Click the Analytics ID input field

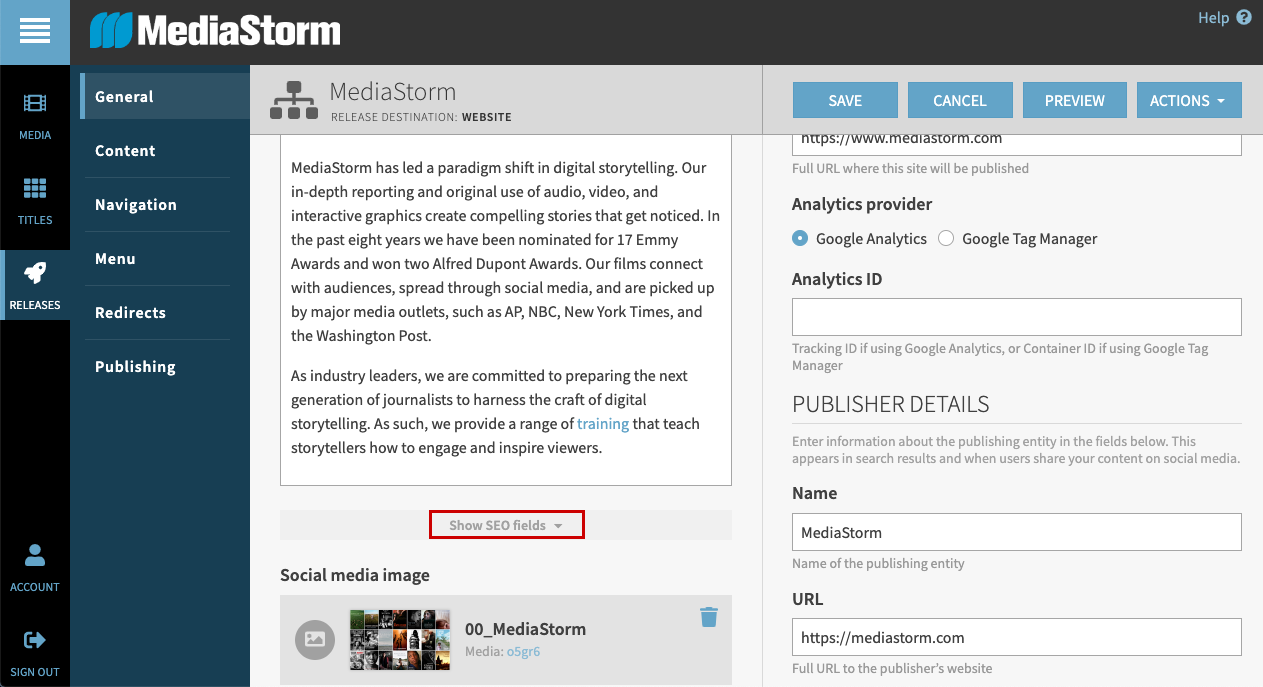pos(1016,317)
